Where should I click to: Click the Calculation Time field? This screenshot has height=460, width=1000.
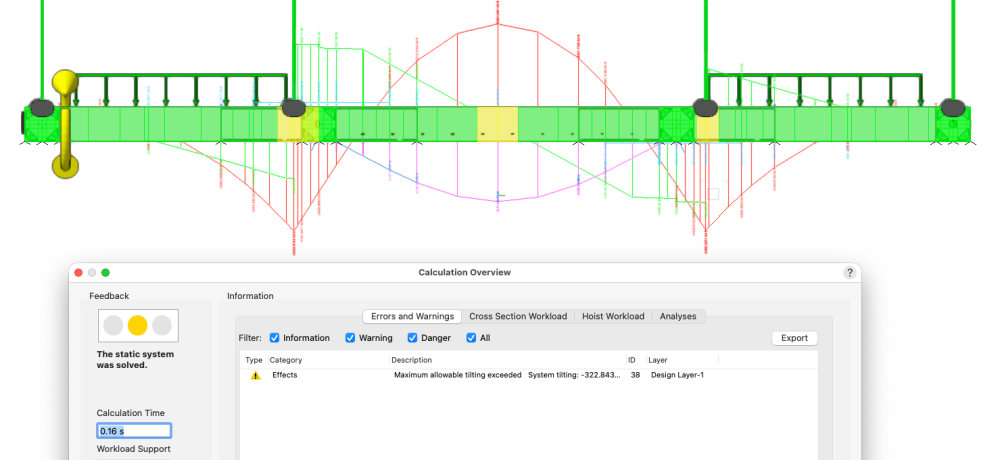click(134, 431)
